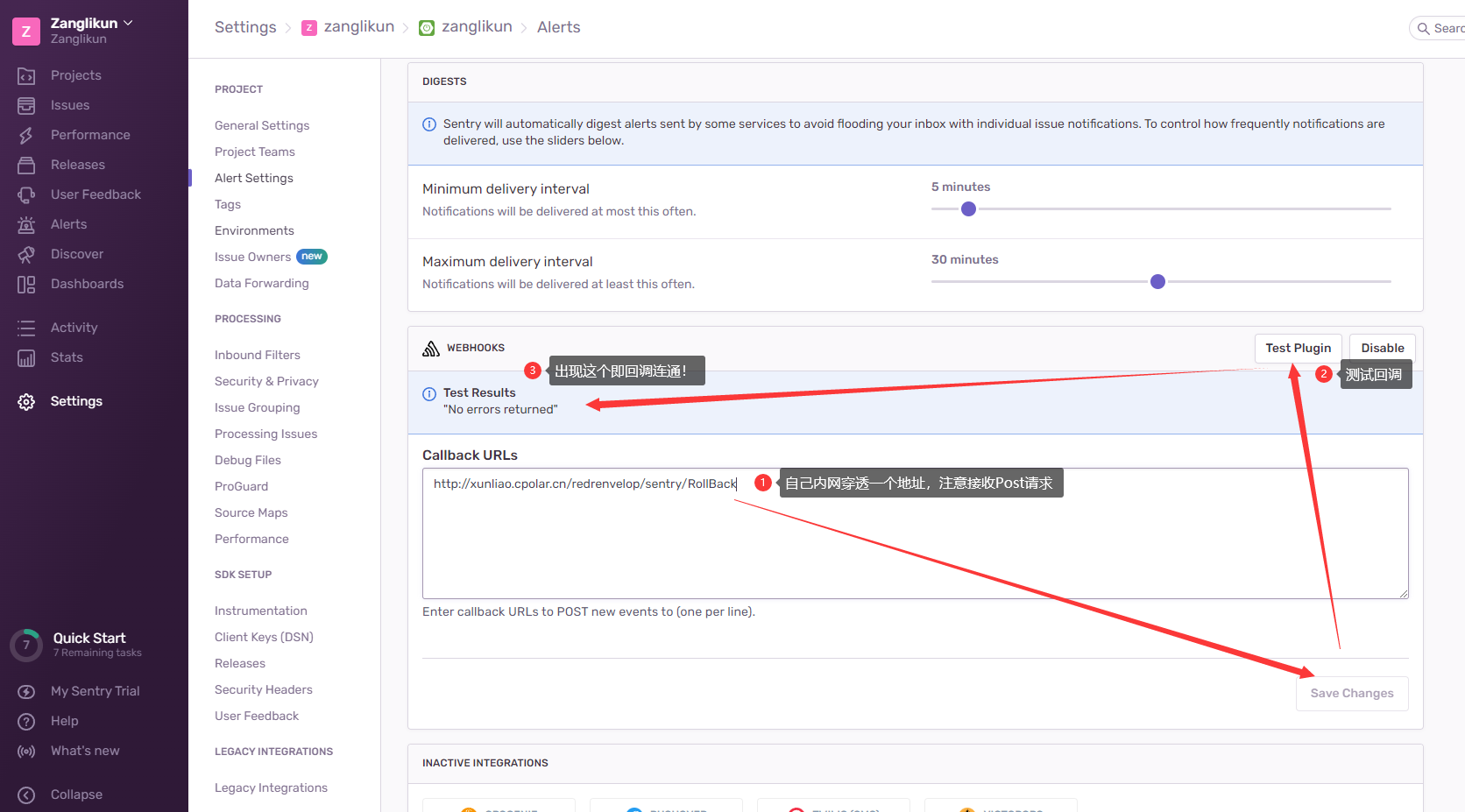The height and width of the screenshot is (812, 1465).
Task: Open the Dashboards grid icon
Action: pos(26,285)
